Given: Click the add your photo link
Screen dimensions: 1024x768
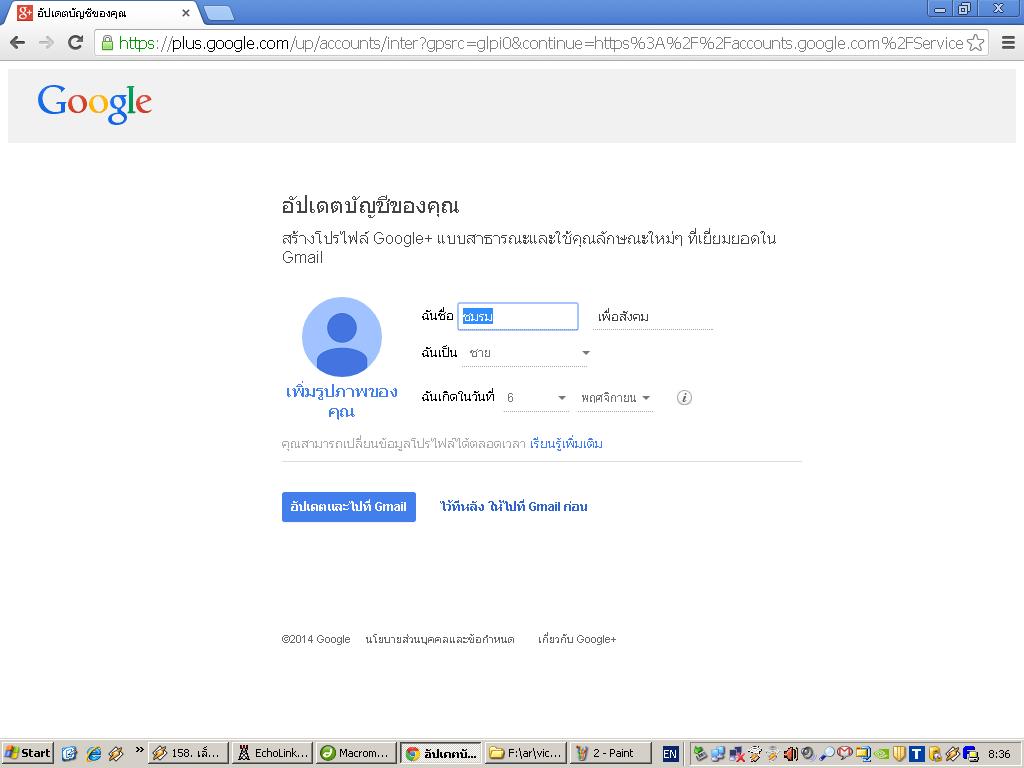Looking at the screenshot, I should click(x=342, y=401).
